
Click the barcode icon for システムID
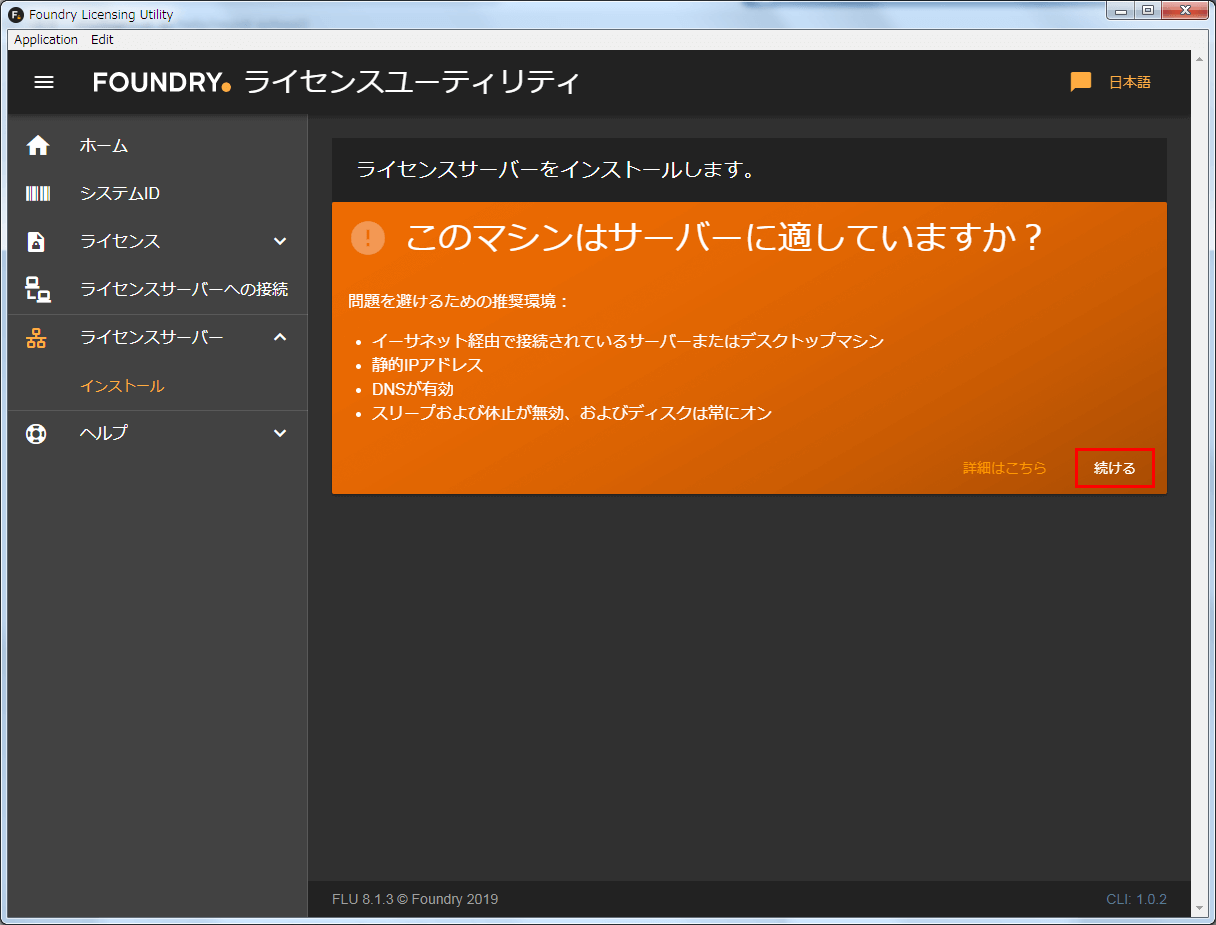tap(37, 194)
